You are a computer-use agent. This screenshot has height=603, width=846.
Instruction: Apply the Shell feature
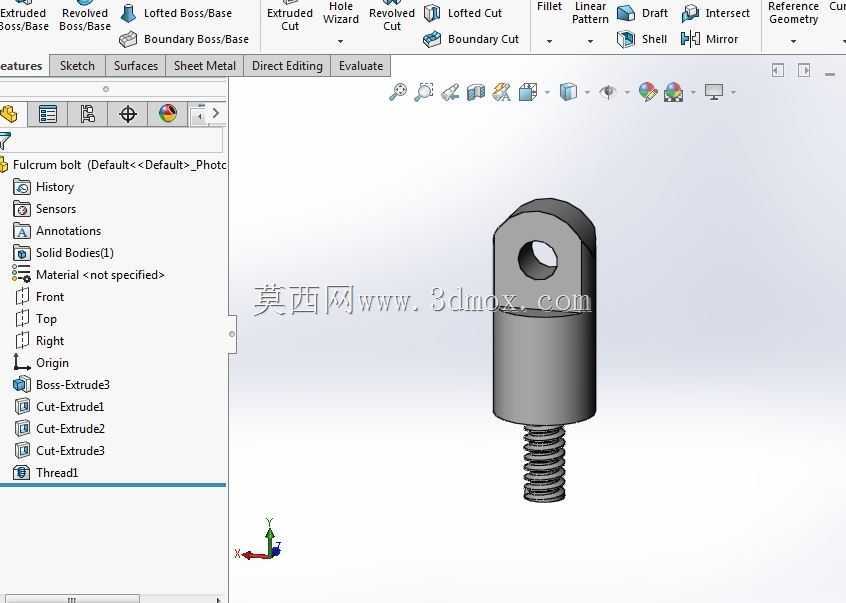pos(642,39)
